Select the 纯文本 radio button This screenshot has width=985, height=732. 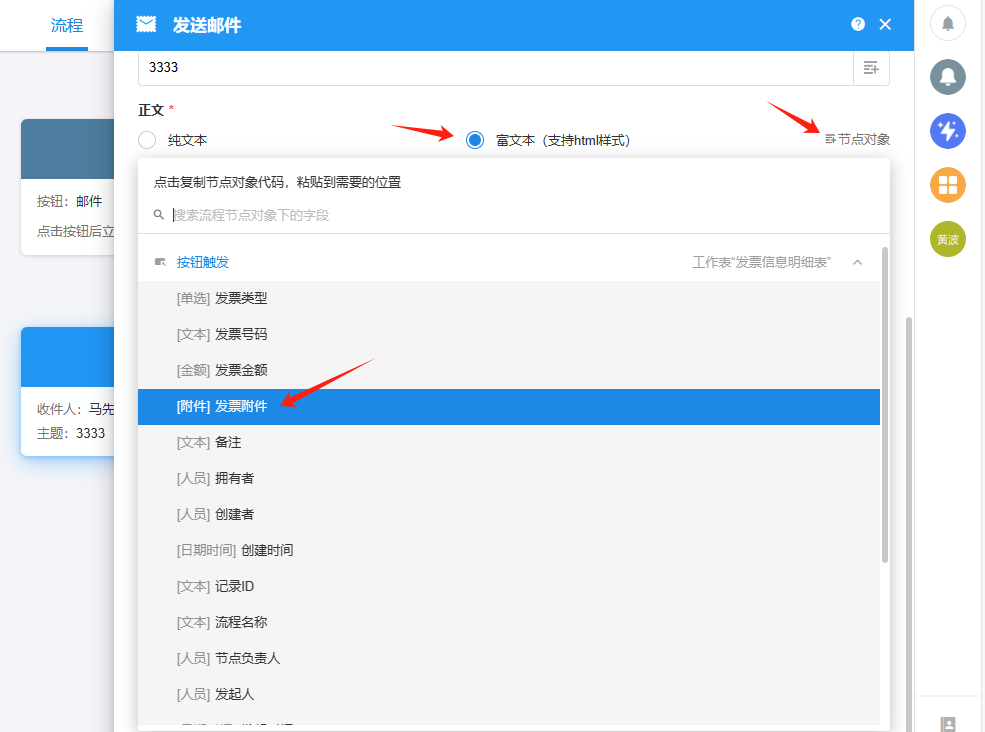[148, 140]
